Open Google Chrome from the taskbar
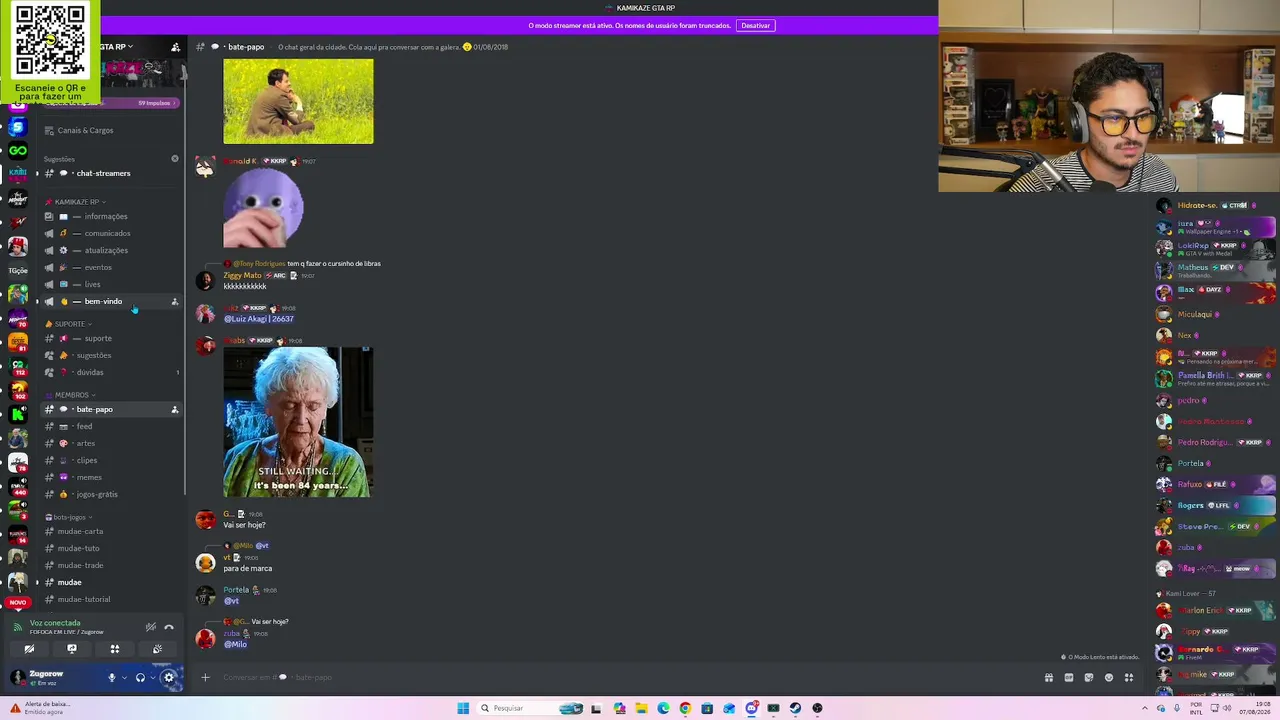 [x=685, y=708]
